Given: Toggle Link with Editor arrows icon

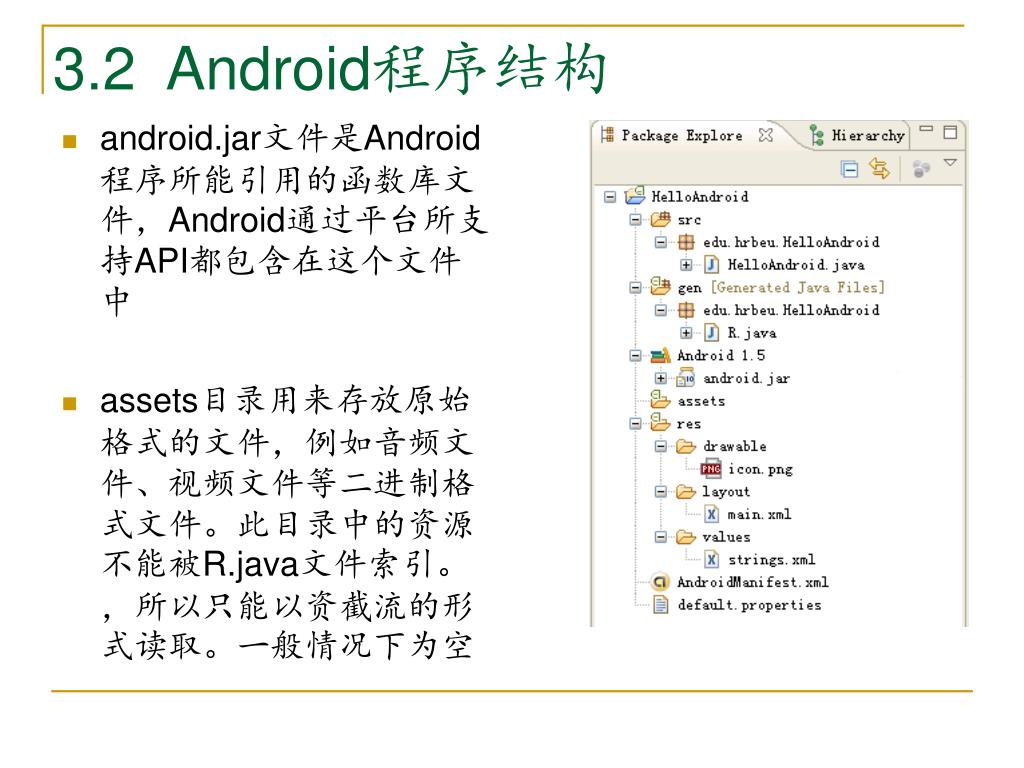Looking at the screenshot, I should 879,168.
